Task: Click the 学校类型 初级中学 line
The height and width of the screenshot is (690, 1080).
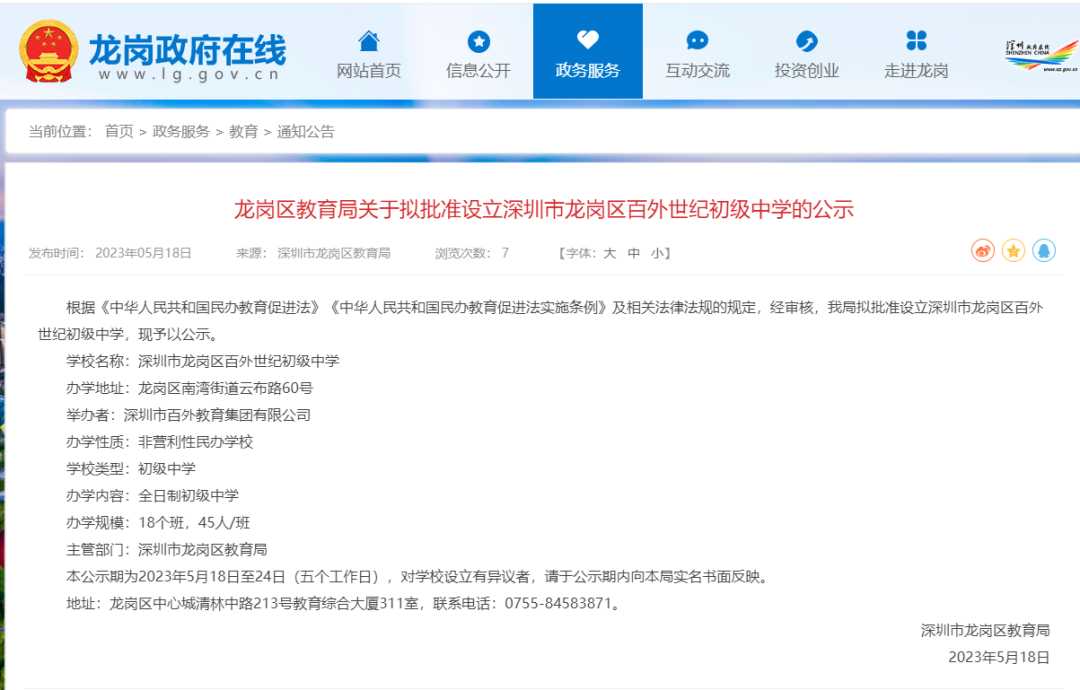Action: 131,469
